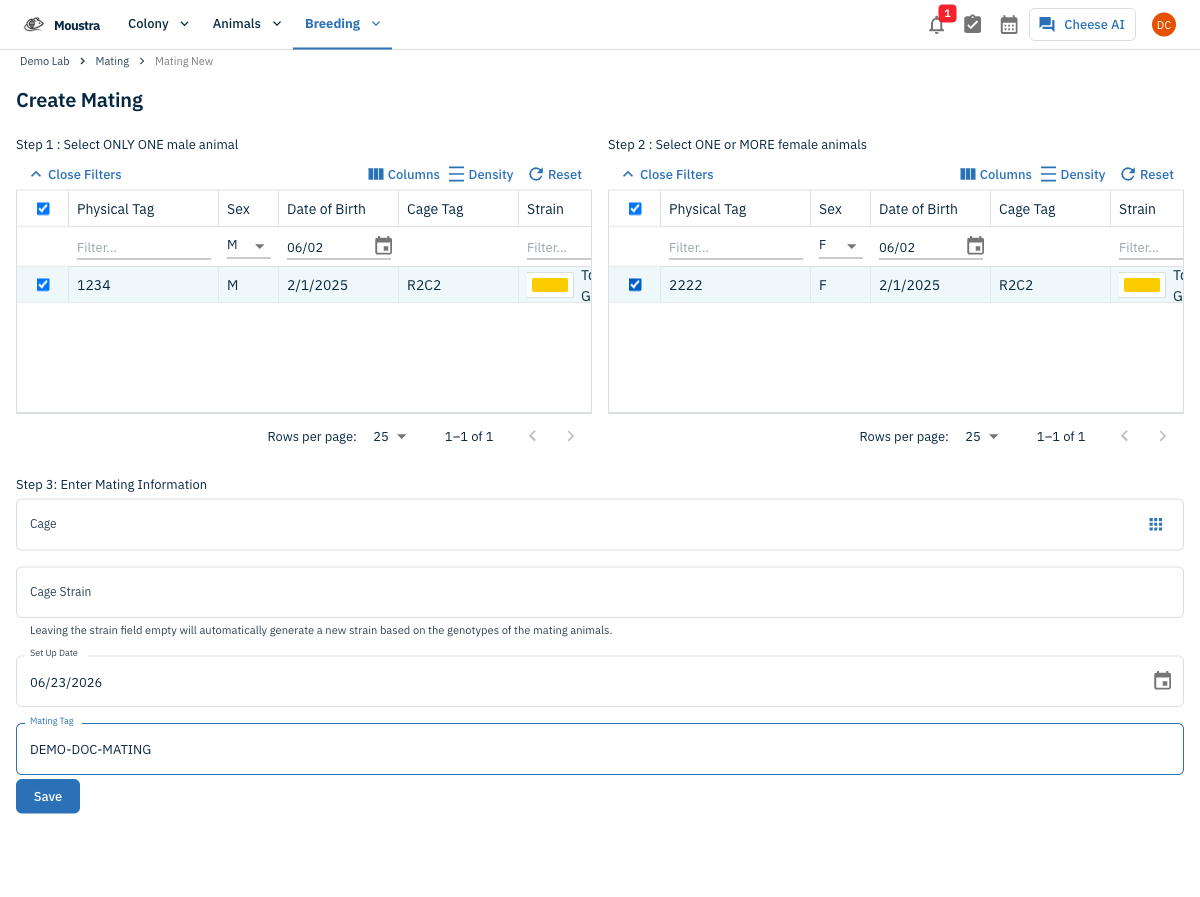The width and height of the screenshot is (1200, 897).
Task: Click the Moustra logo icon
Action: click(x=34, y=24)
